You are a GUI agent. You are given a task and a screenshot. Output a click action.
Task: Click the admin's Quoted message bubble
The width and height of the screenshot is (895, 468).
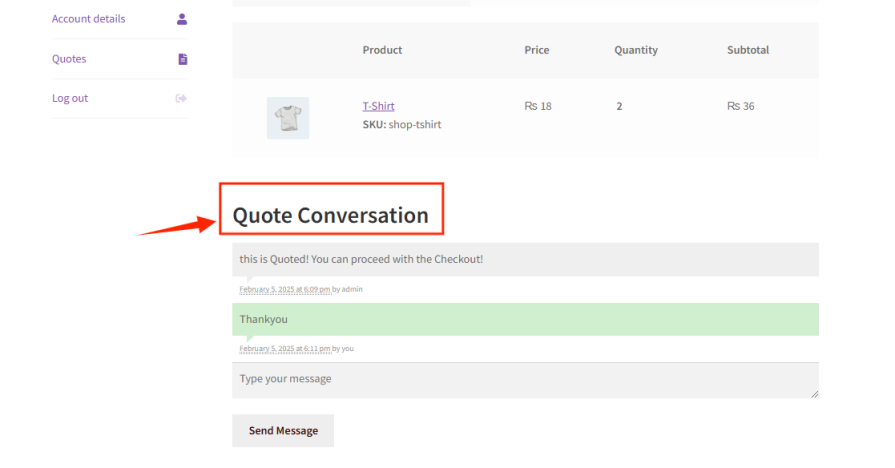(x=524, y=260)
